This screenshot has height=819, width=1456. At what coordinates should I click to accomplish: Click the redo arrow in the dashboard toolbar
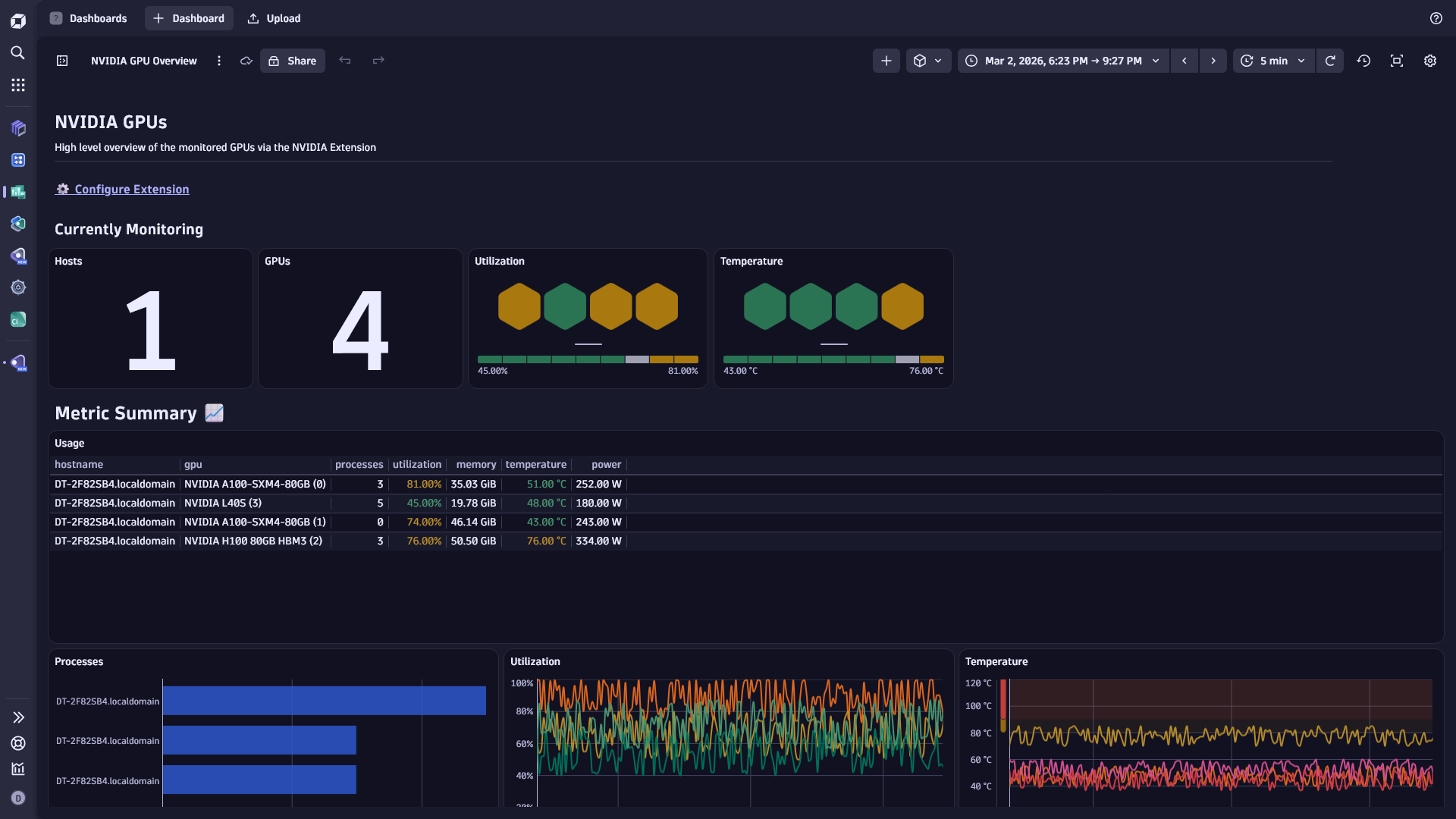coord(378,61)
